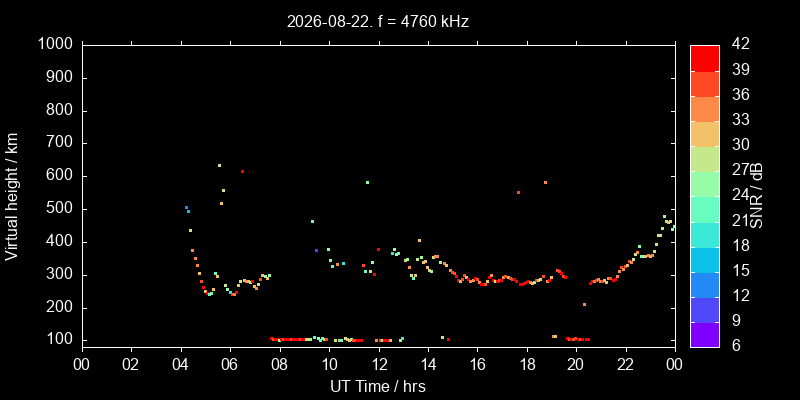Pick the cyan 15–18 dB colorbar segment

coord(705,259)
